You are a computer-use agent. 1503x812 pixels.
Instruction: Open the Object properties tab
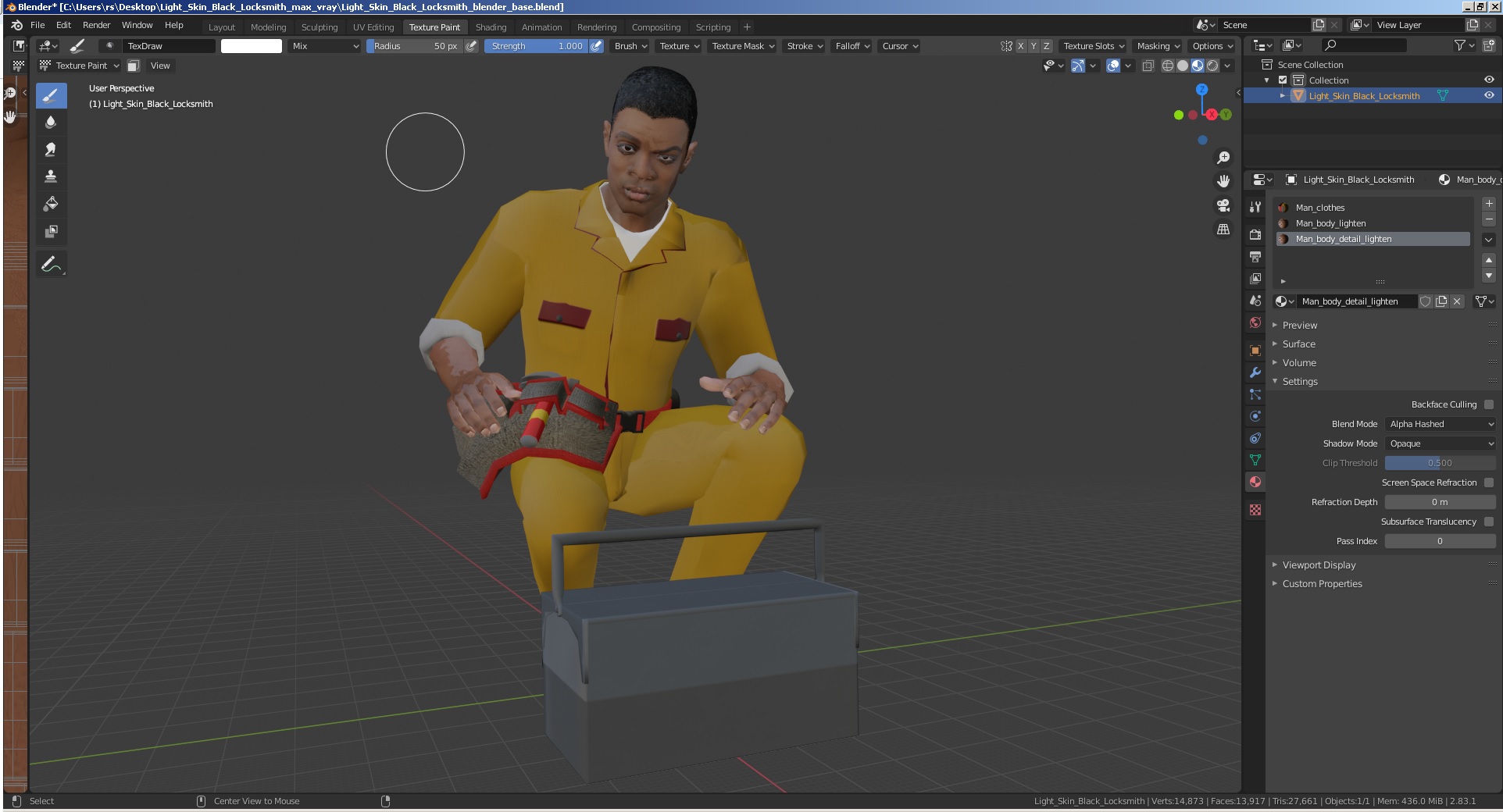[1255, 351]
